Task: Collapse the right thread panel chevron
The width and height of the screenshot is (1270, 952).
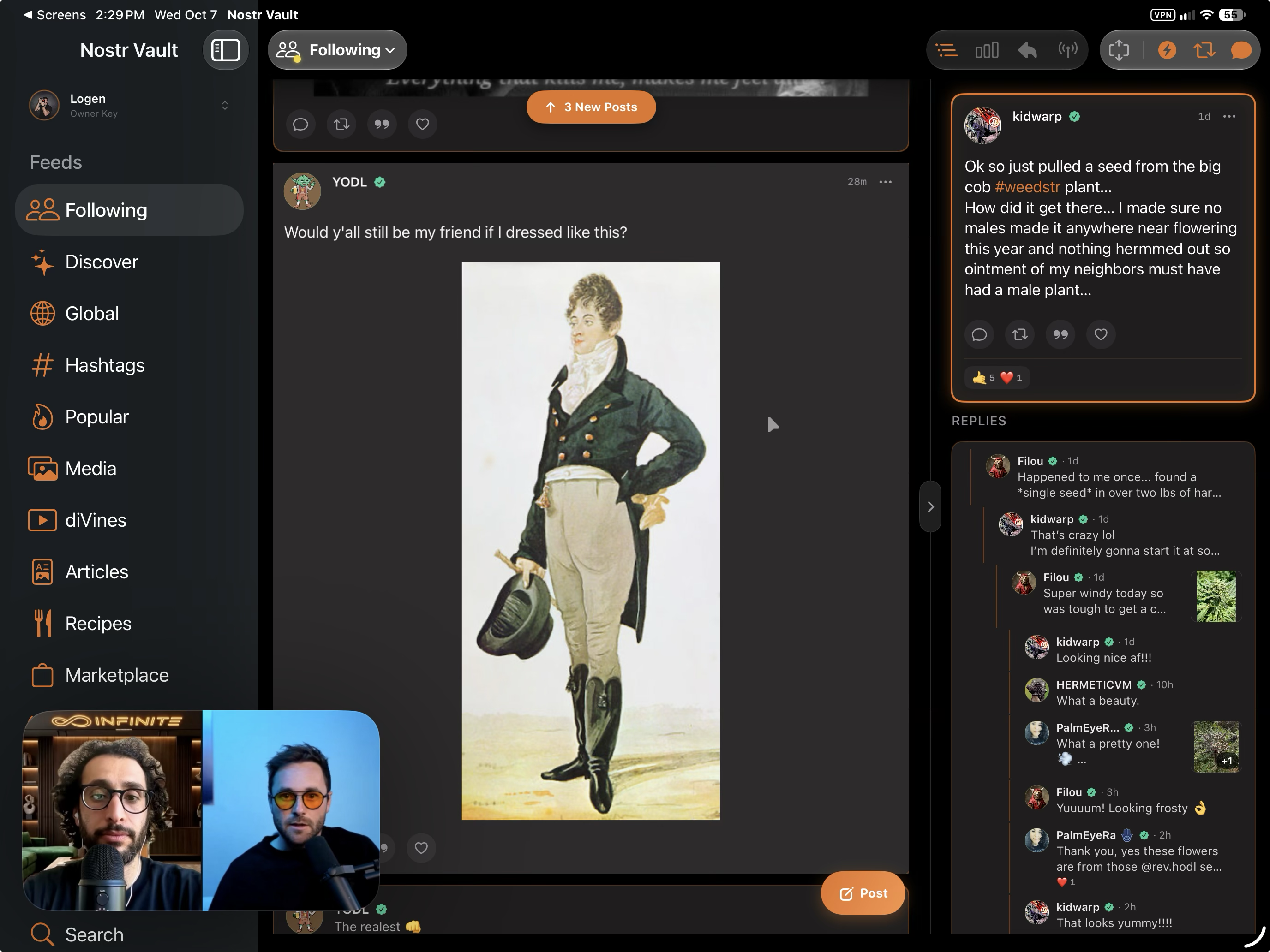Action: 930,507
